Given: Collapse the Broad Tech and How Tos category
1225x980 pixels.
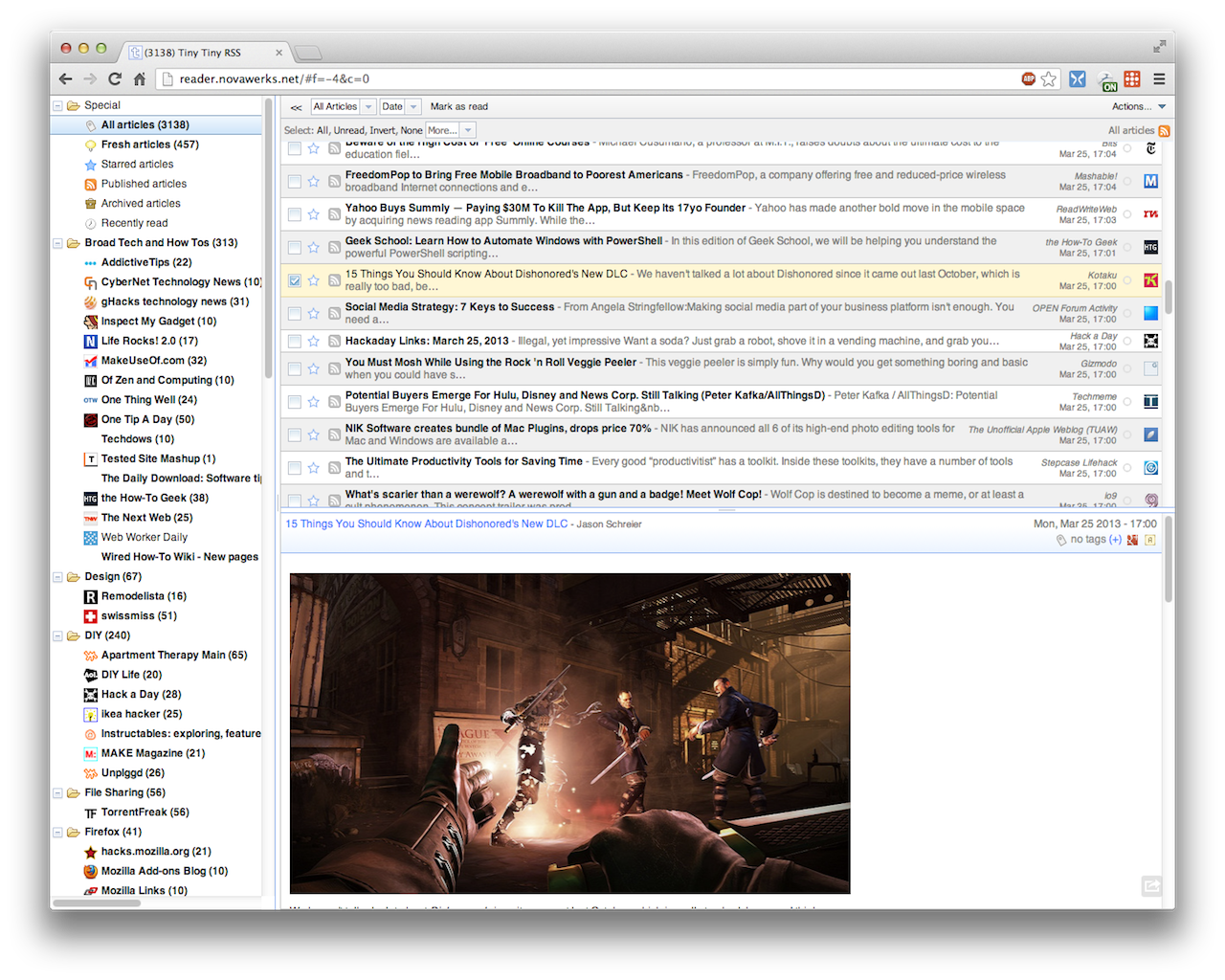Looking at the screenshot, I should pyautogui.click(x=57, y=243).
